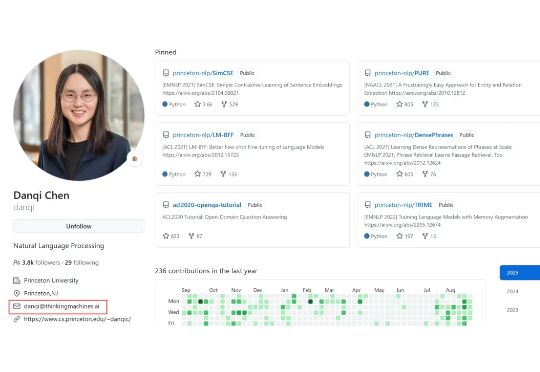Click the danqi@thinkingmachines.ai email link
The width and height of the screenshot is (540, 372).
[62, 306]
